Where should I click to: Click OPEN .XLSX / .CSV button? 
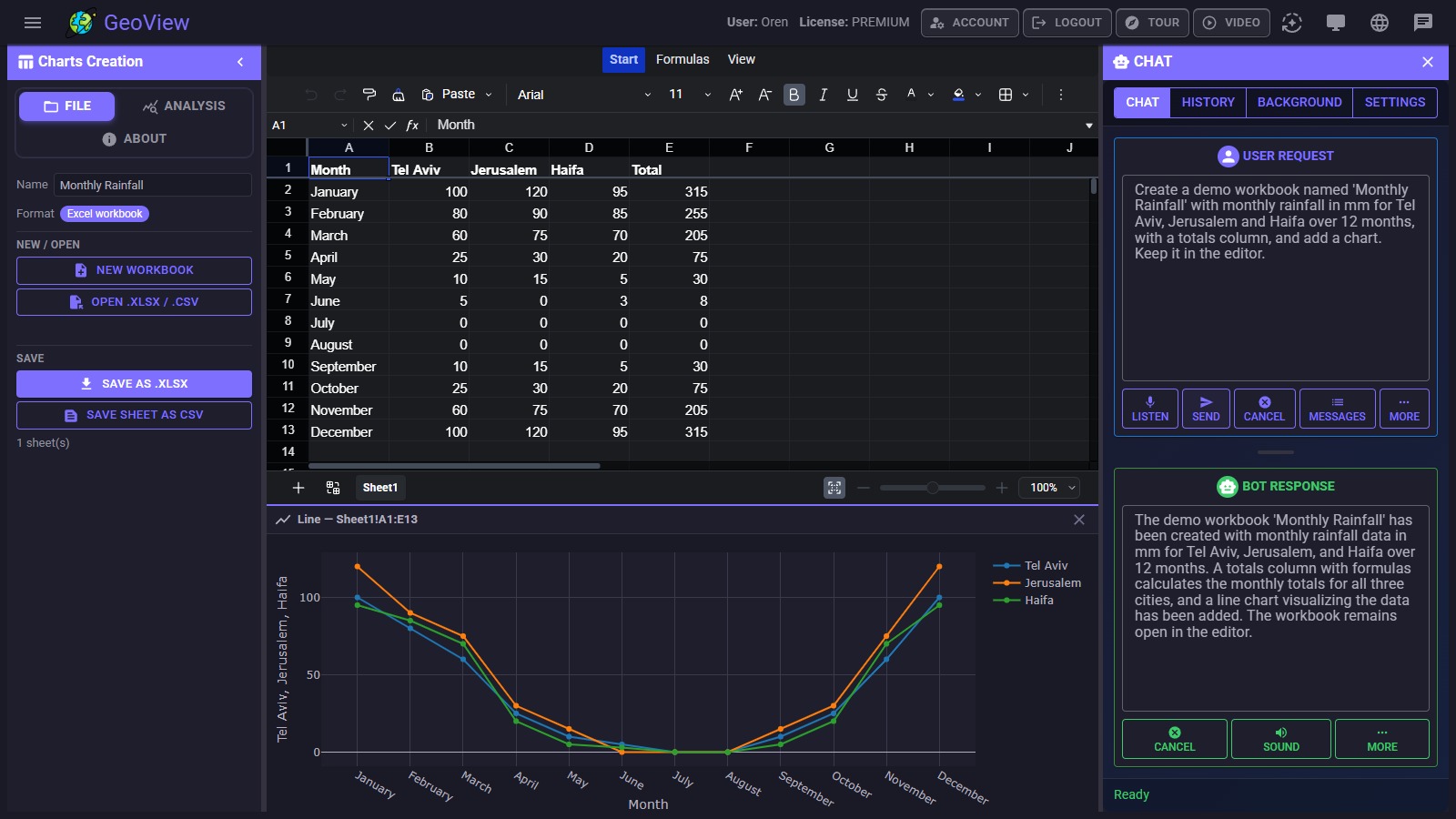coord(134,302)
